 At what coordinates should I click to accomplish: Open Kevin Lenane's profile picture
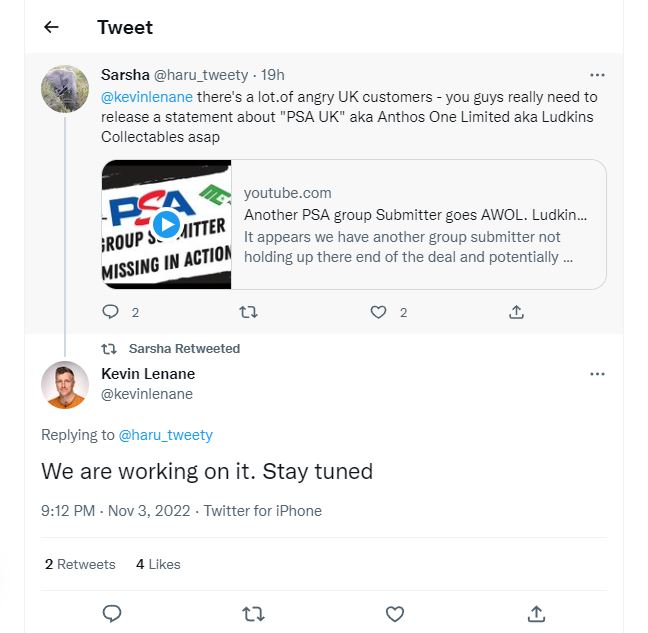point(65,385)
